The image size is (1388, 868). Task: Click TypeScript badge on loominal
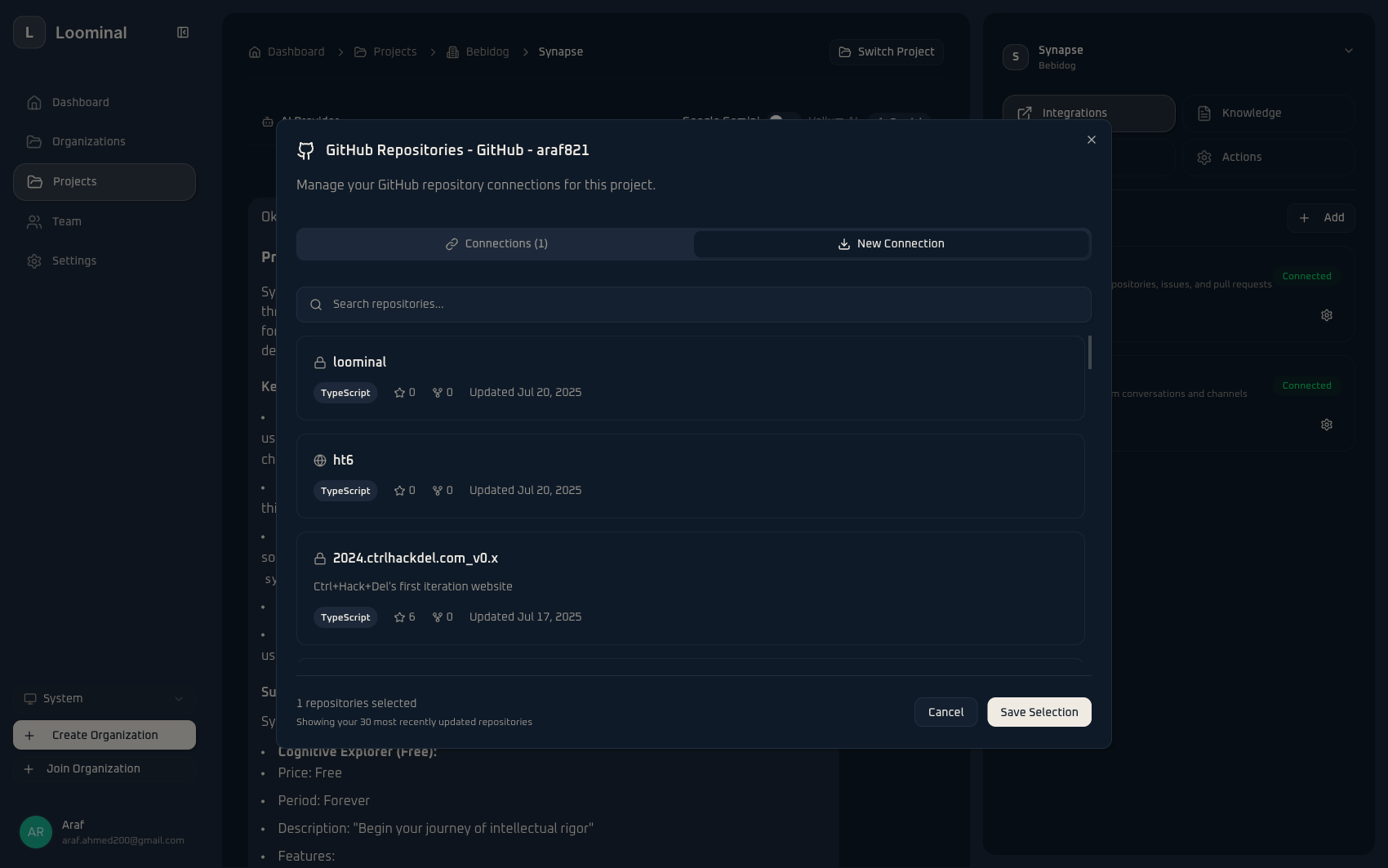[345, 393]
